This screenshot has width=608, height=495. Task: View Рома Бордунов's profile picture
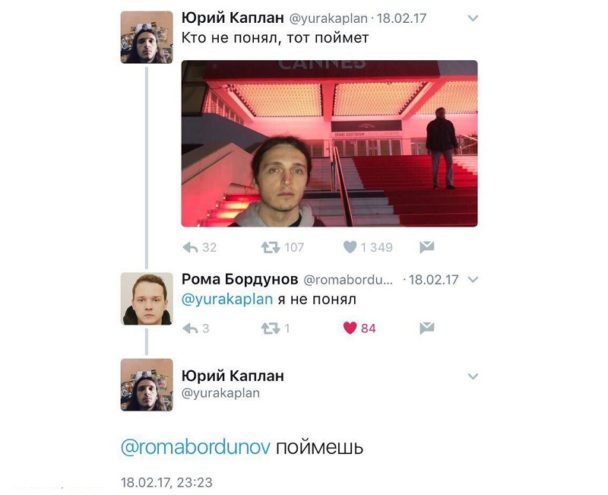click(x=147, y=298)
